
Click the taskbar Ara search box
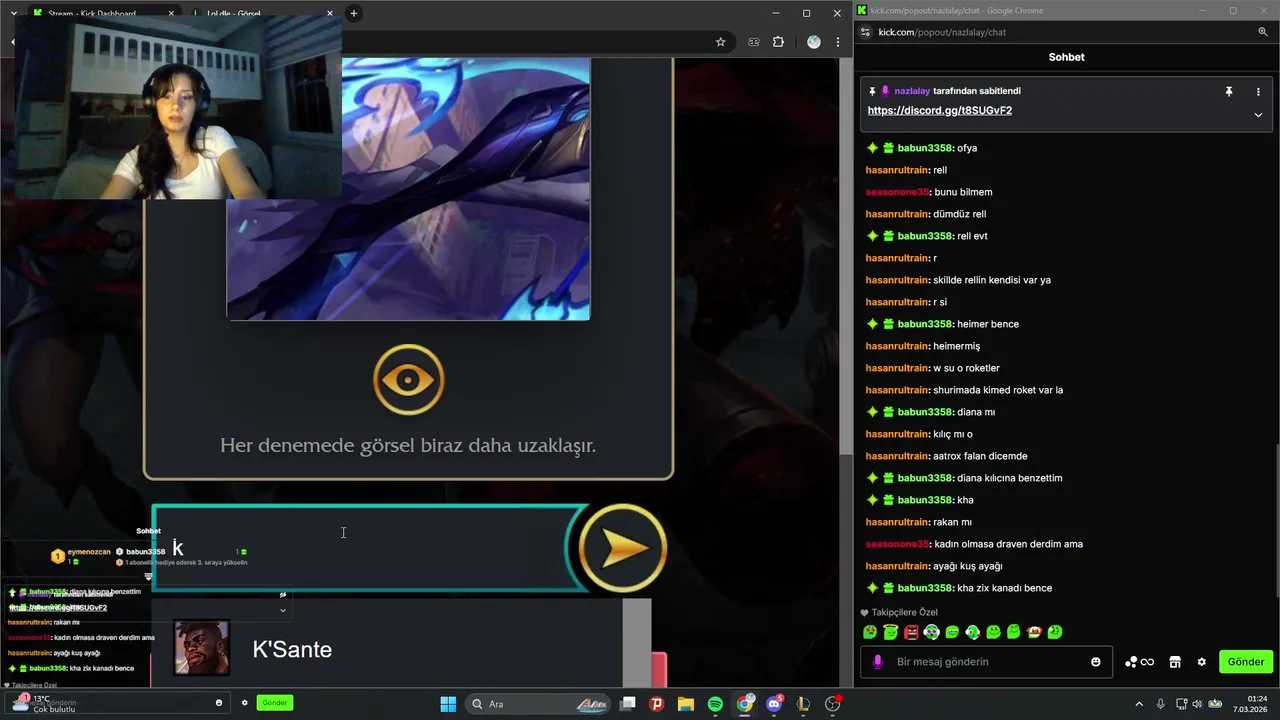click(540, 704)
